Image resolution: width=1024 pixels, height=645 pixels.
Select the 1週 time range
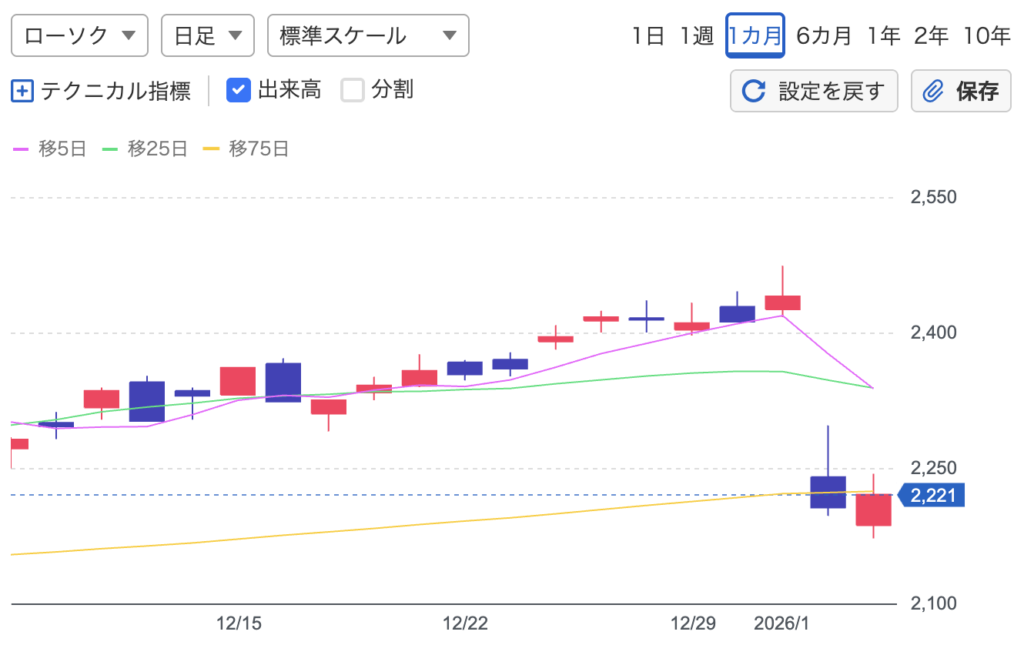click(696, 36)
